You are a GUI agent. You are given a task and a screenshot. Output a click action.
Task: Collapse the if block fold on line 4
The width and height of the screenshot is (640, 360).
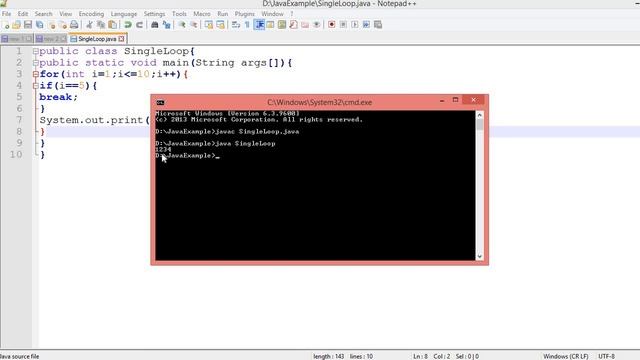[36, 86]
